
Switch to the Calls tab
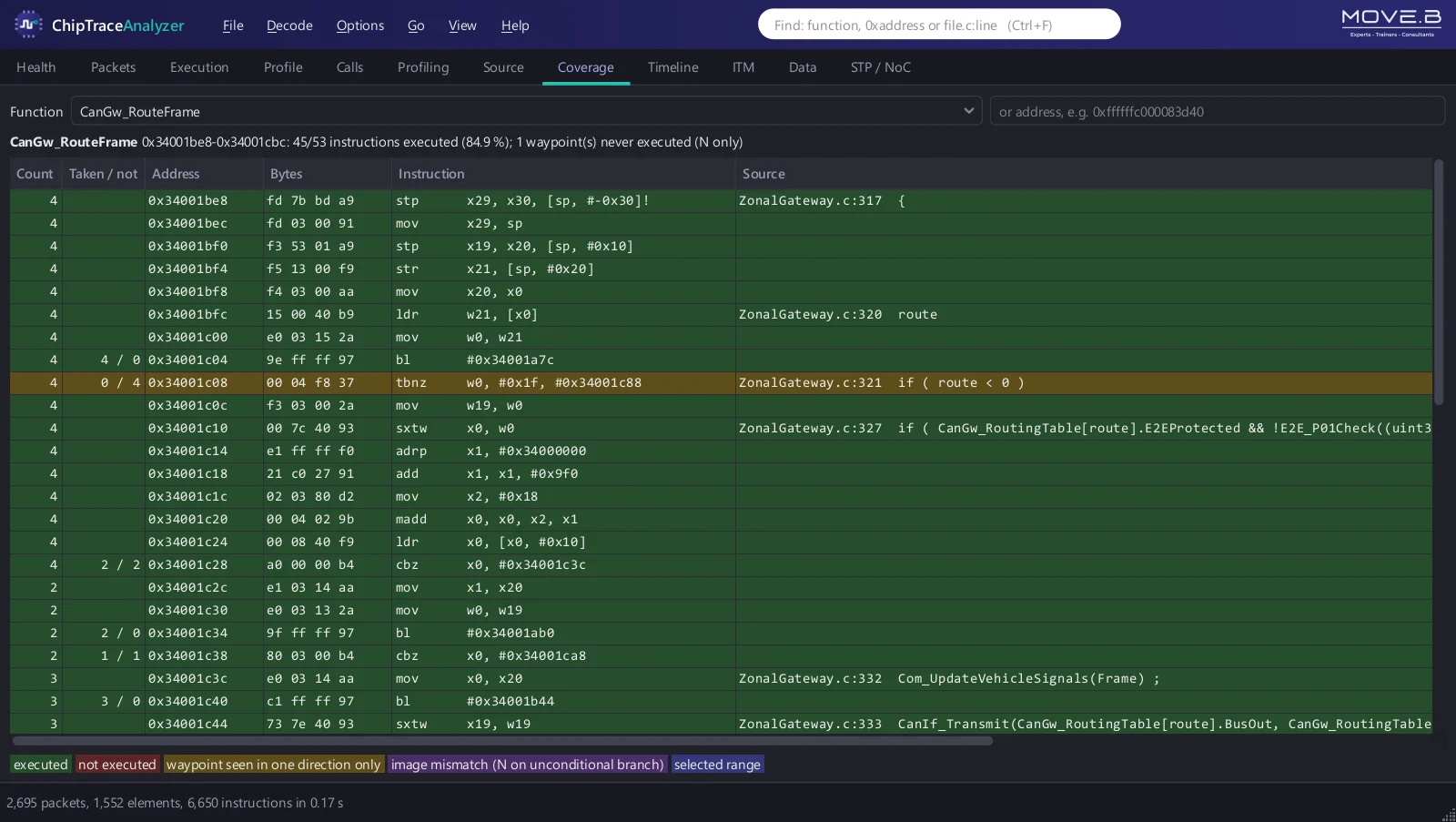point(349,67)
